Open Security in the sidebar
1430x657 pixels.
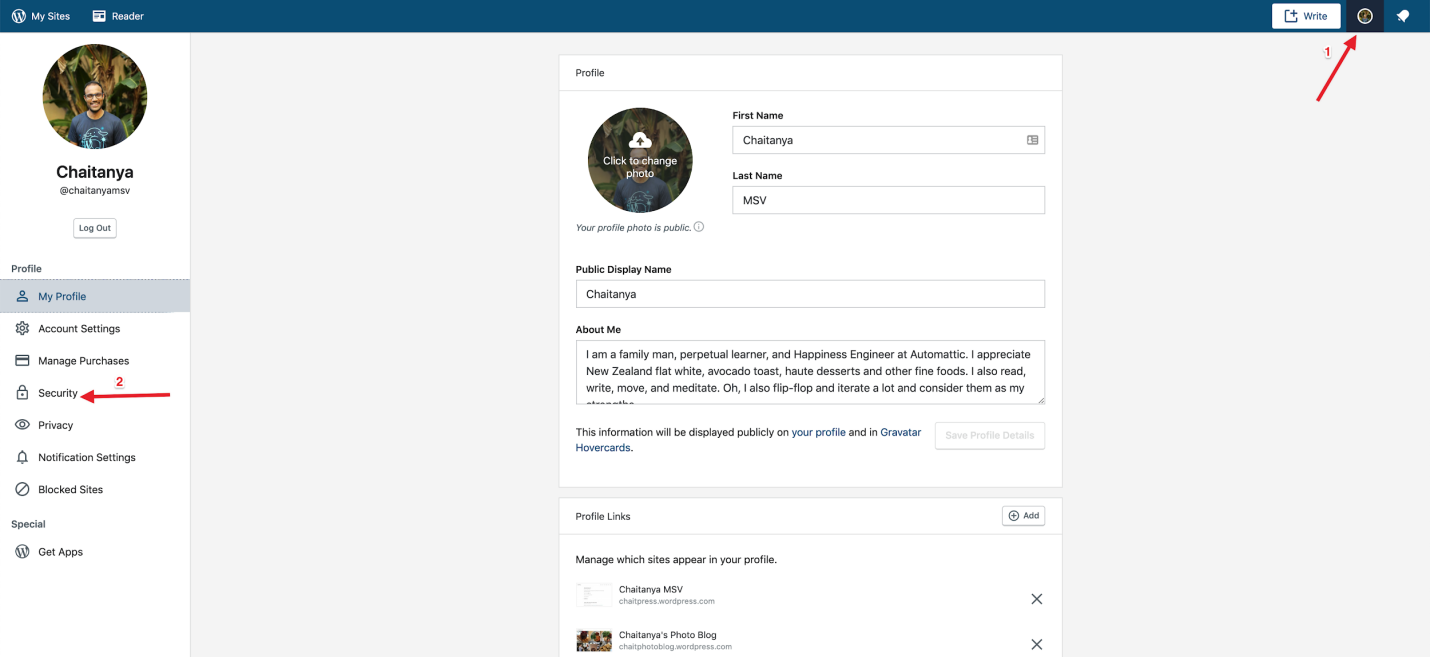[95, 393]
